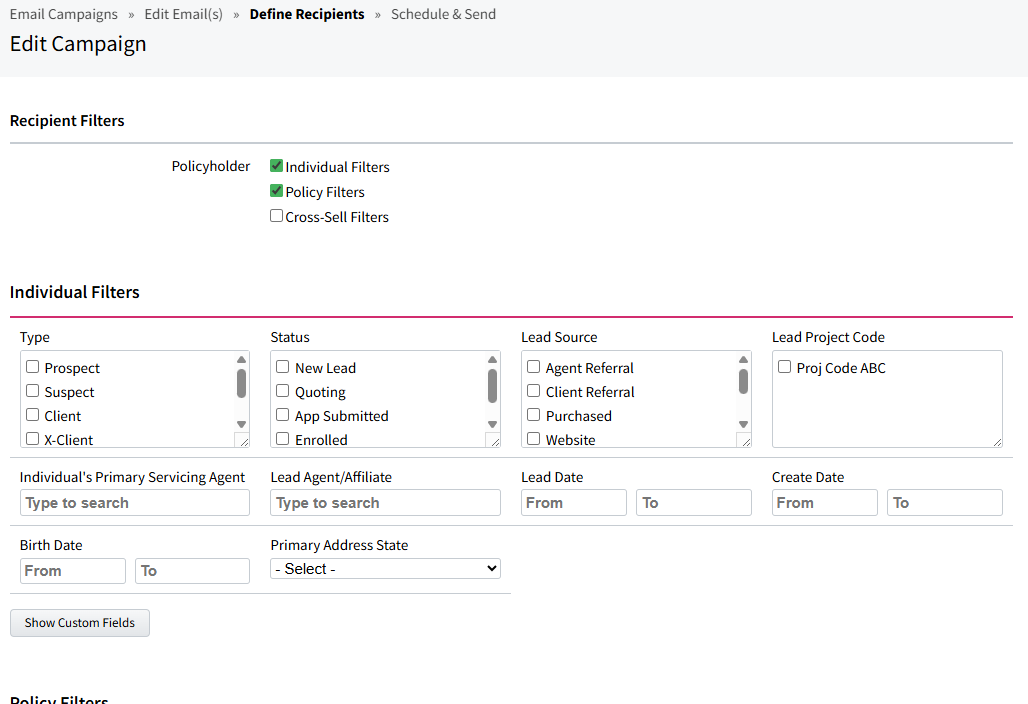Uncheck the Individual Filters checkbox
This screenshot has width=1028, height=704.
click(277, 166)
